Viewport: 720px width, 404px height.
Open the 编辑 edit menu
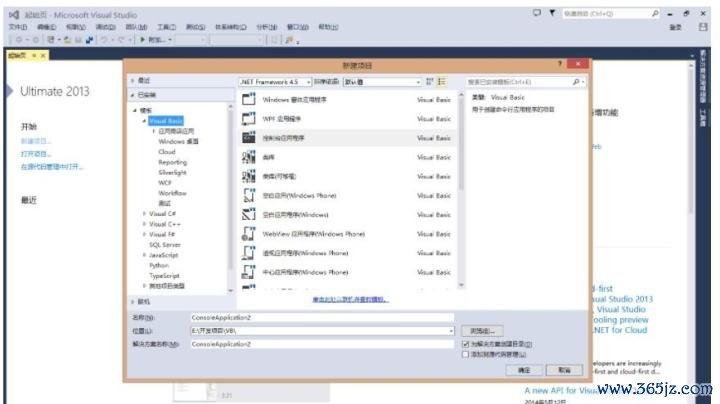tap(46, 27)
